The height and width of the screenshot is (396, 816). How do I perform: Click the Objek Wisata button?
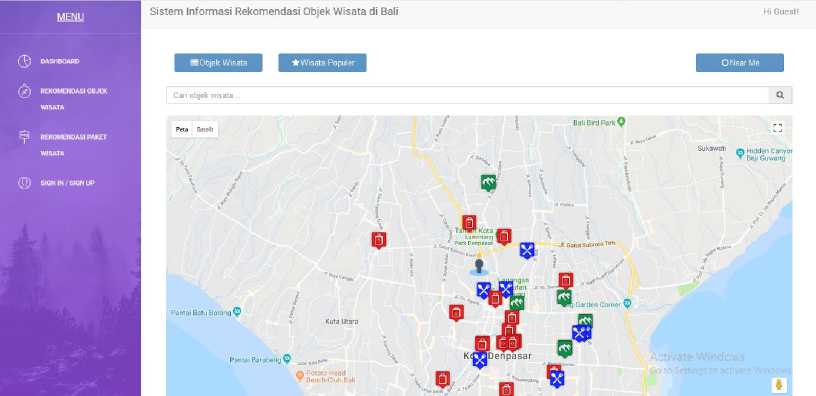pos(219,63)
